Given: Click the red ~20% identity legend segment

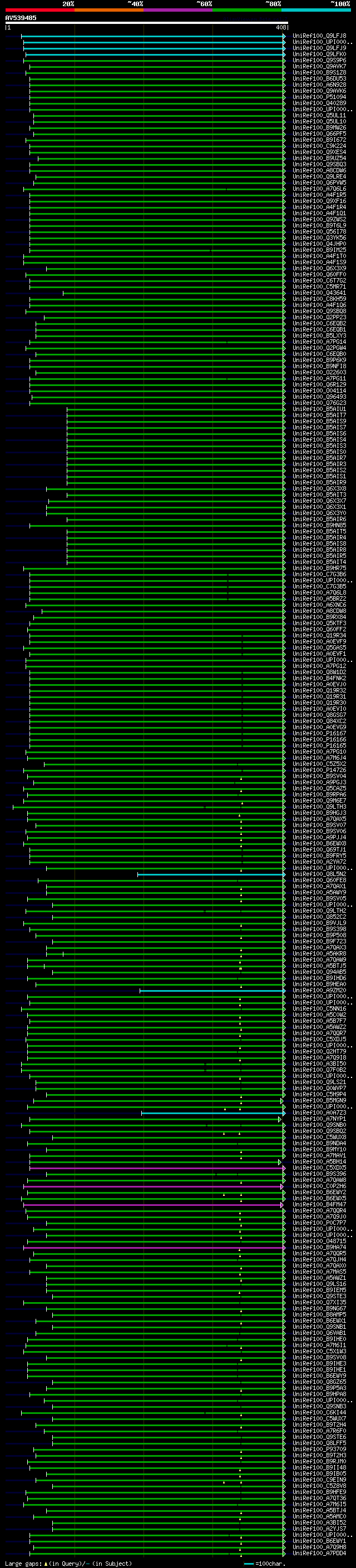Looking at the screenshot, I should [39, 10].
